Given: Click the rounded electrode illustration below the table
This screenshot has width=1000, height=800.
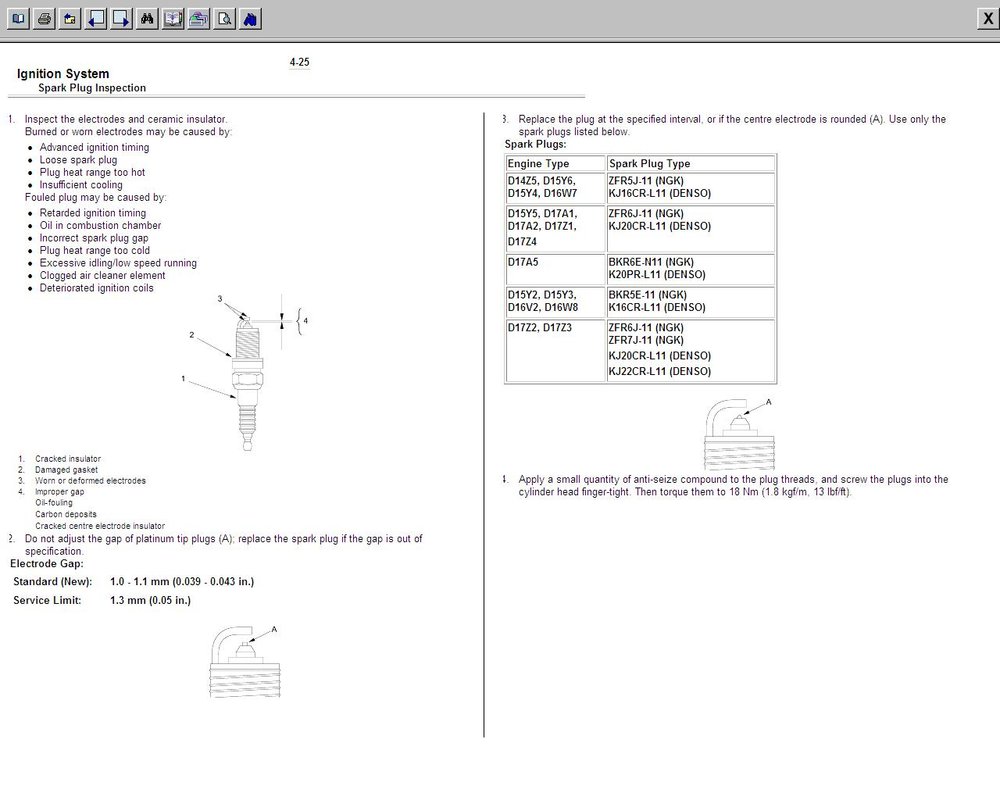Looking at the screenshot, I should 739,434.
